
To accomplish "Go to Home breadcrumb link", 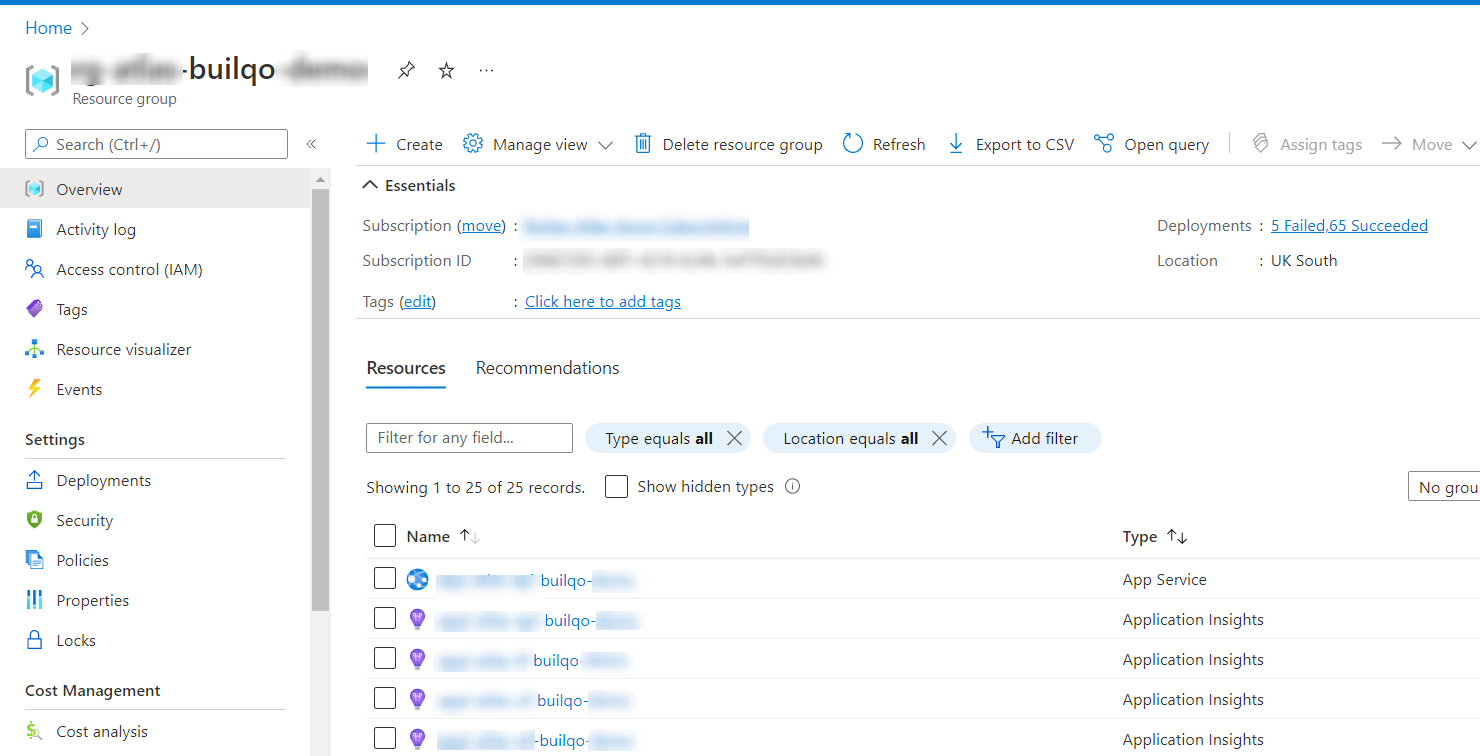I will tap(48, 28).
